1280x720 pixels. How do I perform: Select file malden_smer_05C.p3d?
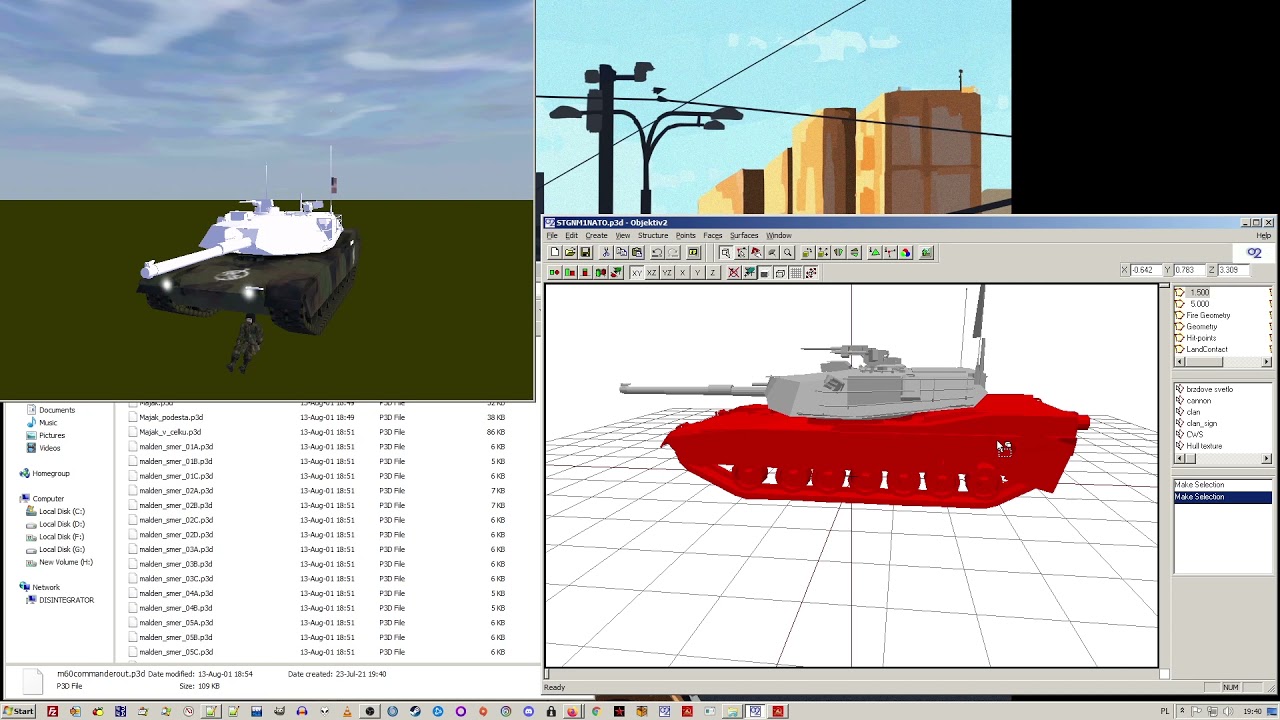coord(176,652)
